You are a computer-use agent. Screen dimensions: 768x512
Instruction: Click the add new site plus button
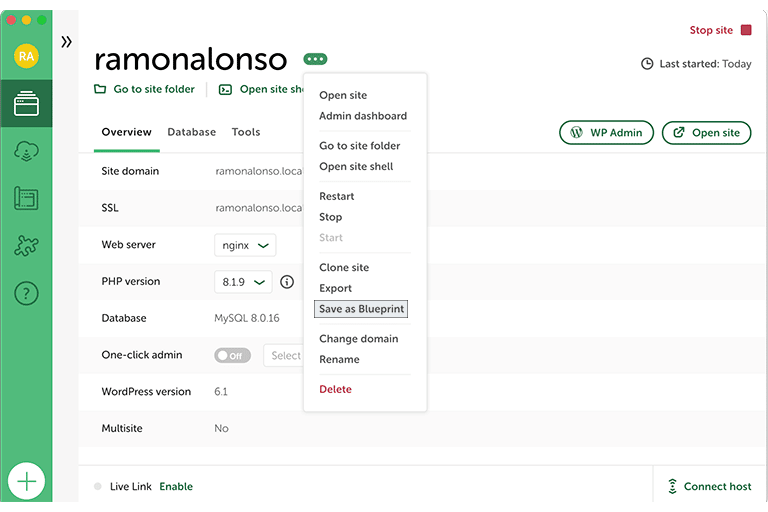pos(26,481)
